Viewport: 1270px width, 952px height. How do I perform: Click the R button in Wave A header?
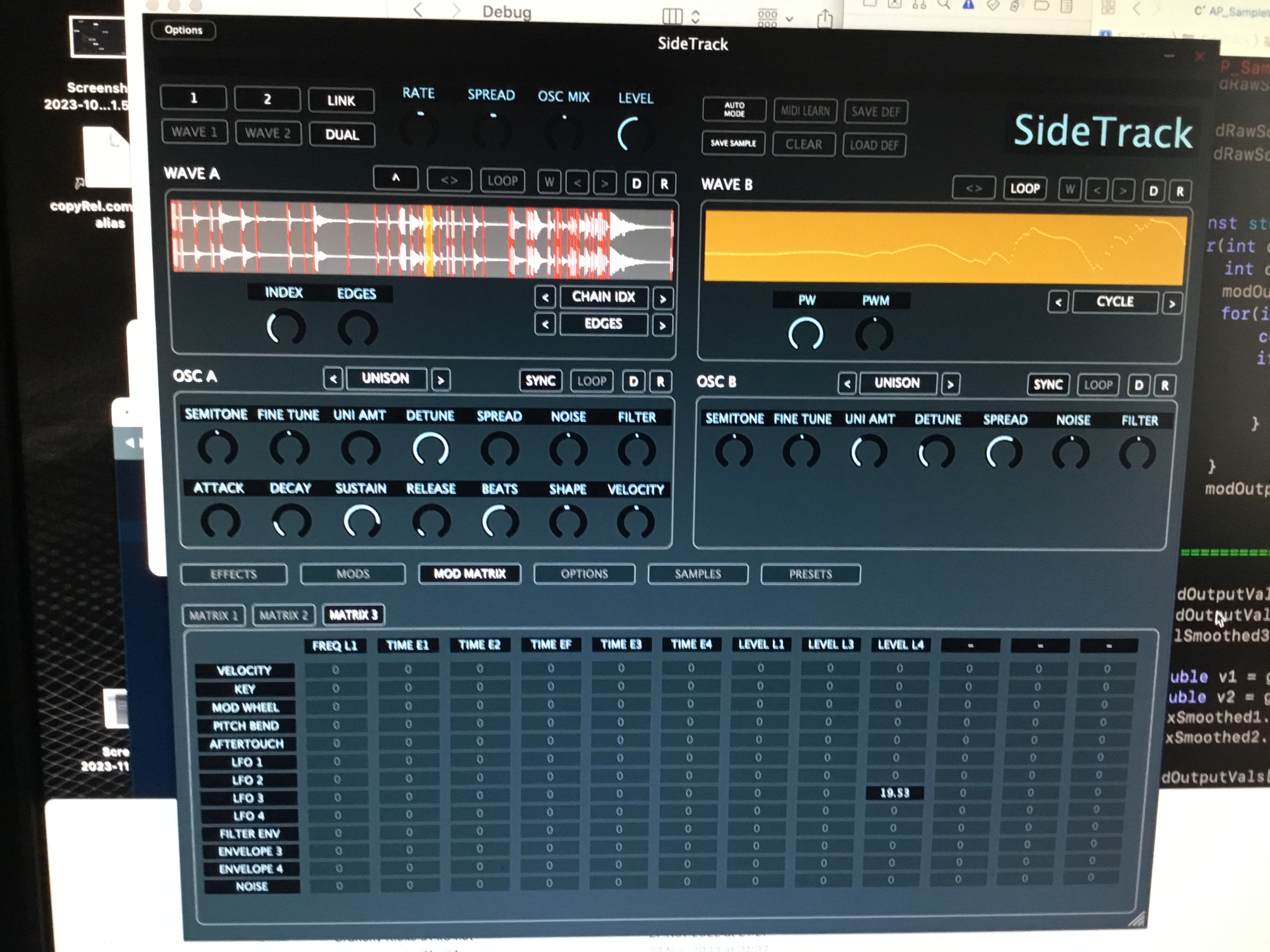pyautogui.click(x=664, y=184)
